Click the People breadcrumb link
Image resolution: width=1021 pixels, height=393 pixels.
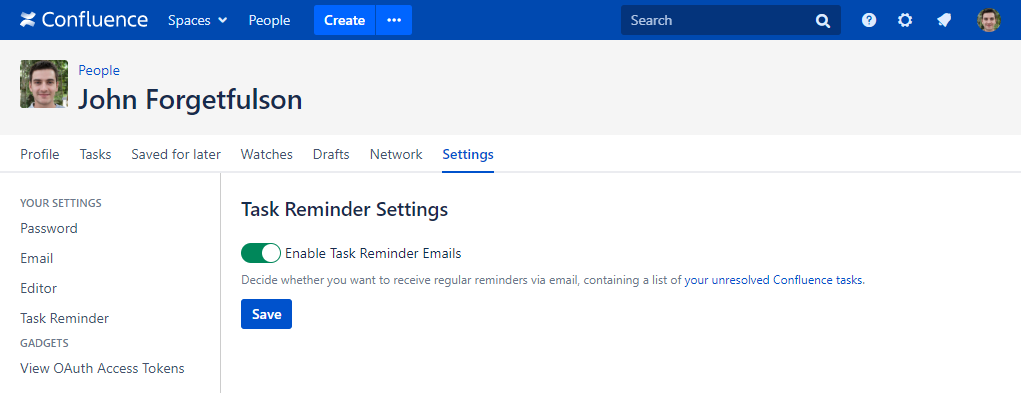99,70
